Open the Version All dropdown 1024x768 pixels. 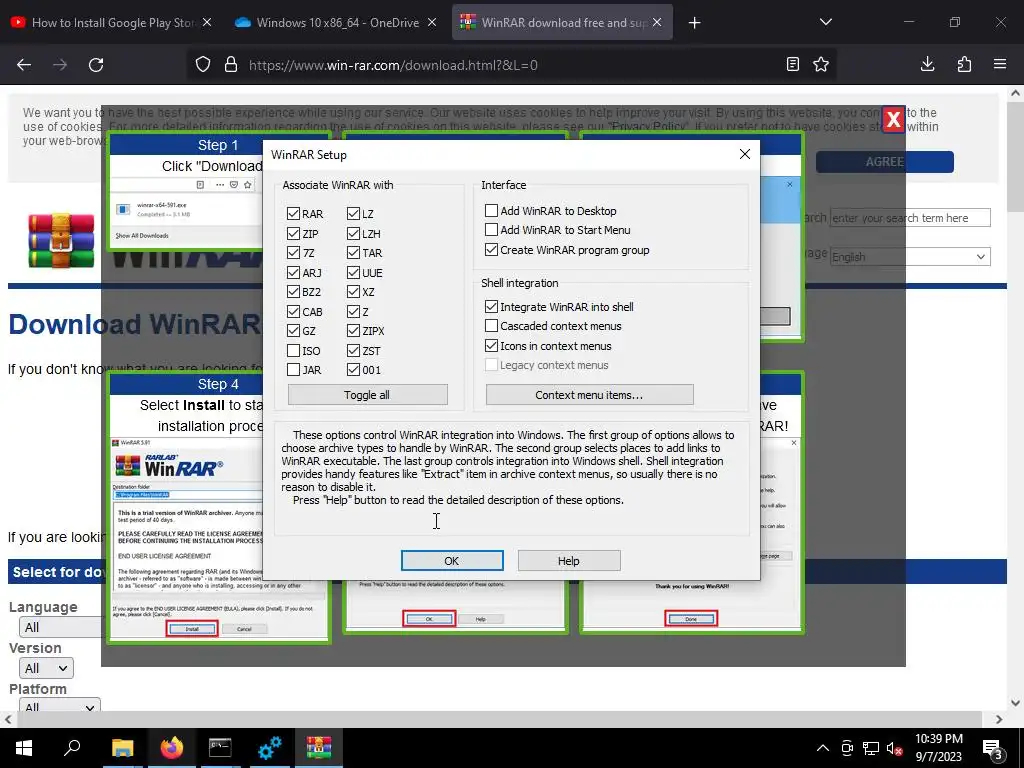coord(46,668)
